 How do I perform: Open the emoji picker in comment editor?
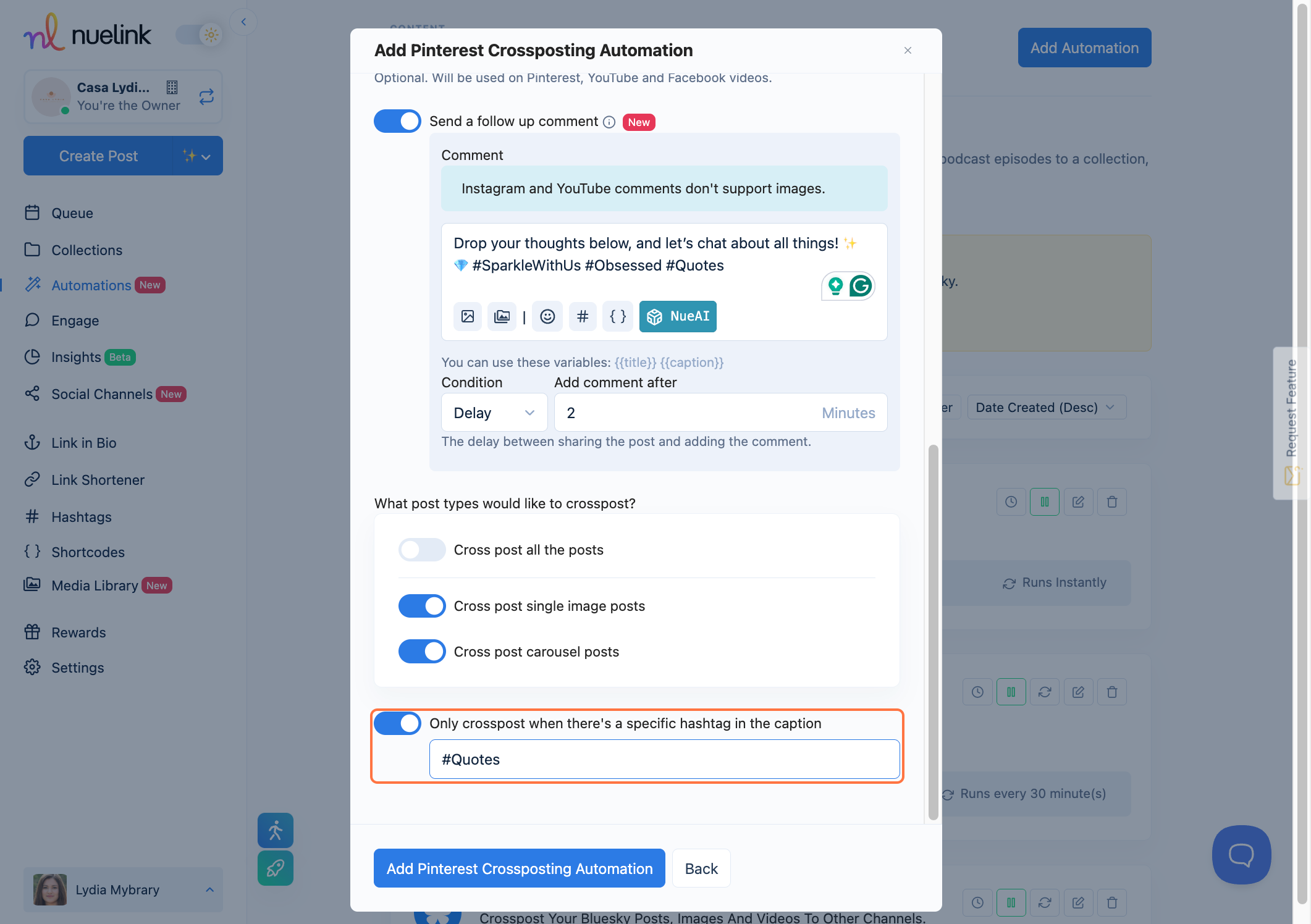(547, 316)
